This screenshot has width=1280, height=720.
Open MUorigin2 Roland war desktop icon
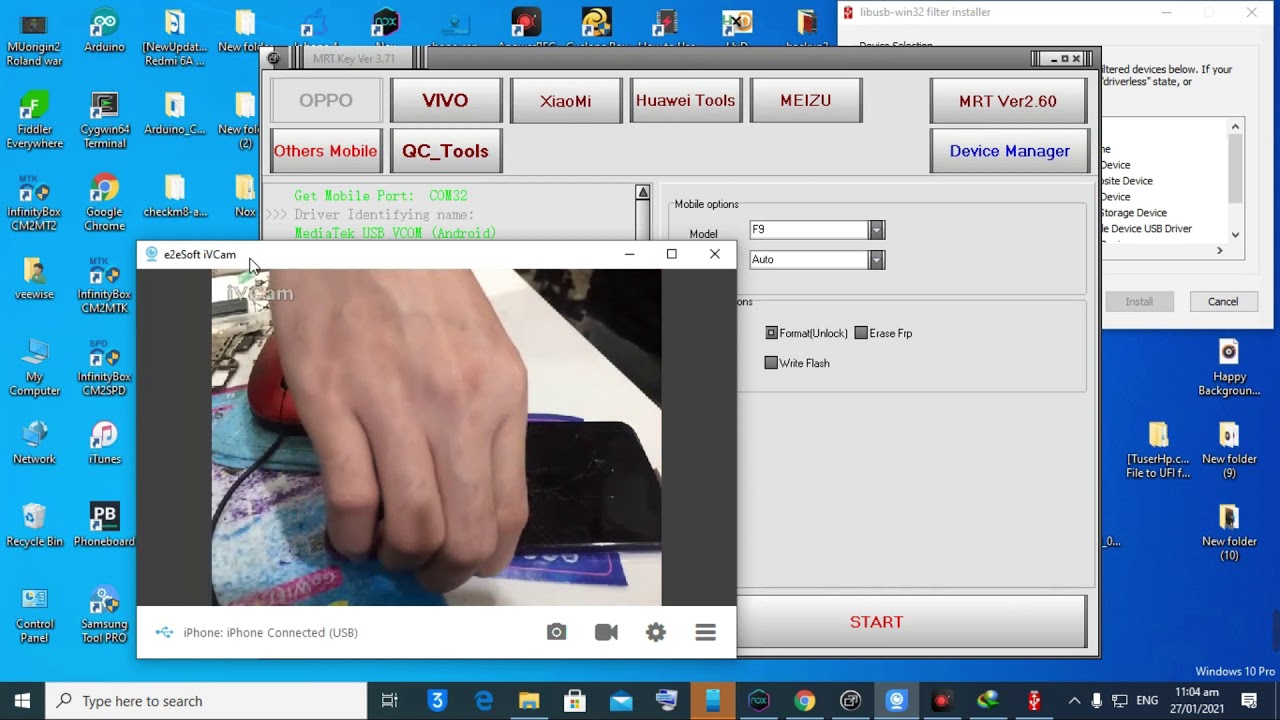coord(34,40)
